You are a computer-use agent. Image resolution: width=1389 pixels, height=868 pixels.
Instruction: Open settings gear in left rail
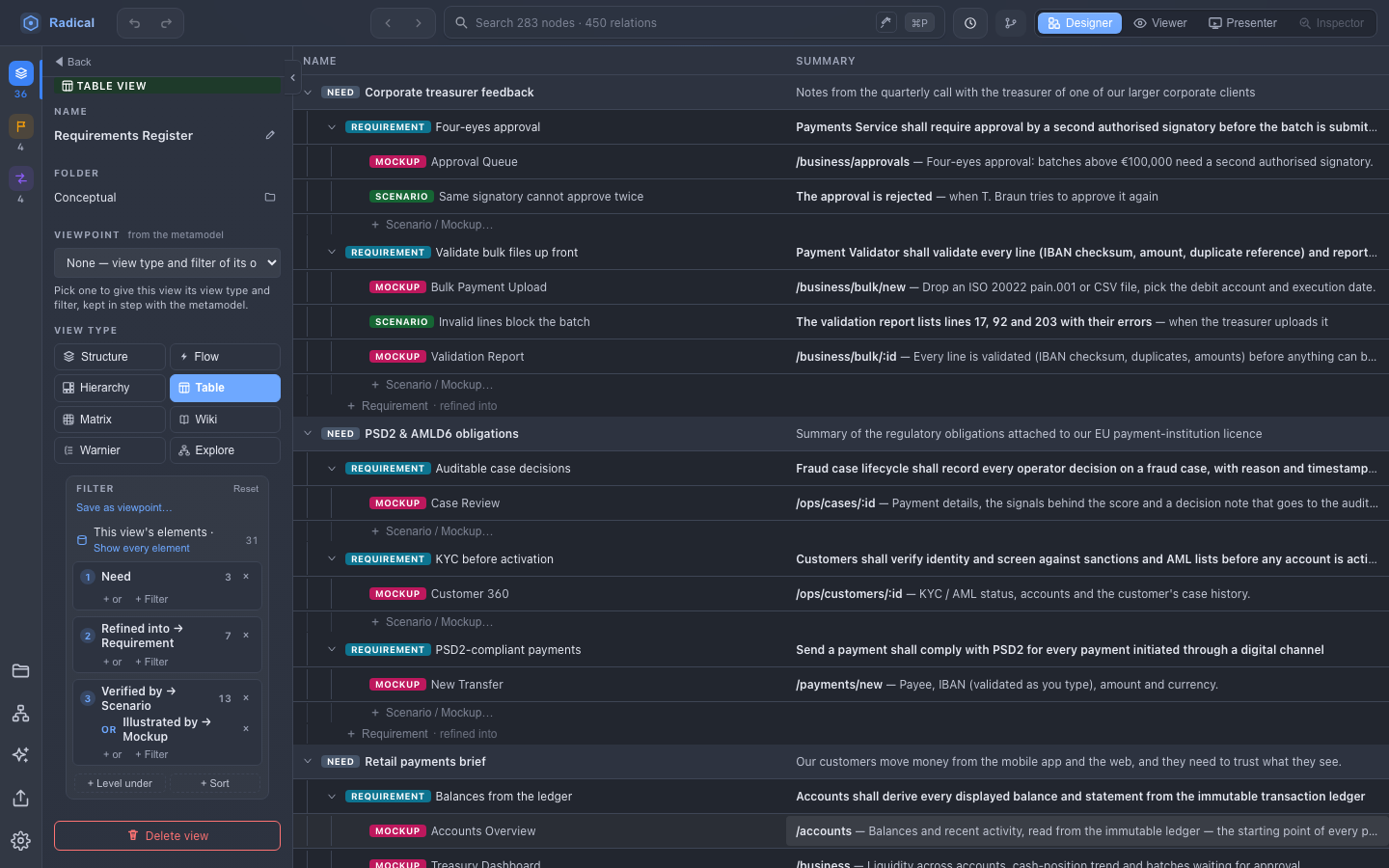[21, 841]
